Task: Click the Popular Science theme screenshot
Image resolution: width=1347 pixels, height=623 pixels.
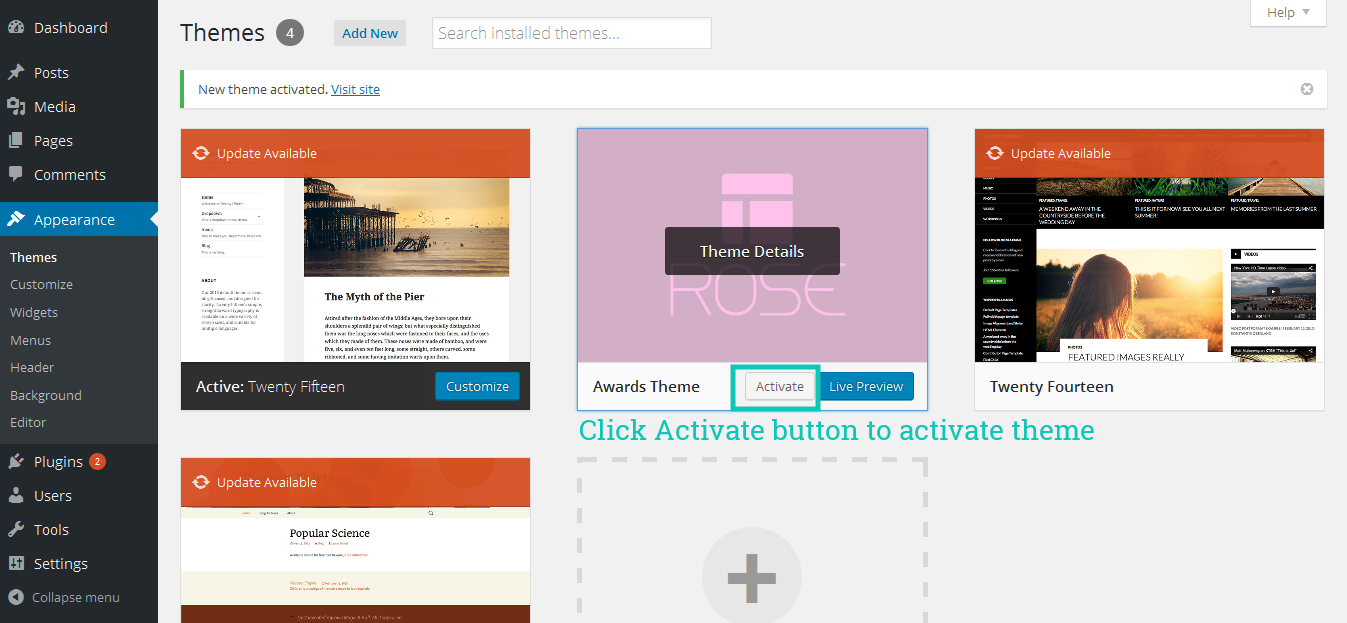Action: pyautogui.click(x=356, y=564)
